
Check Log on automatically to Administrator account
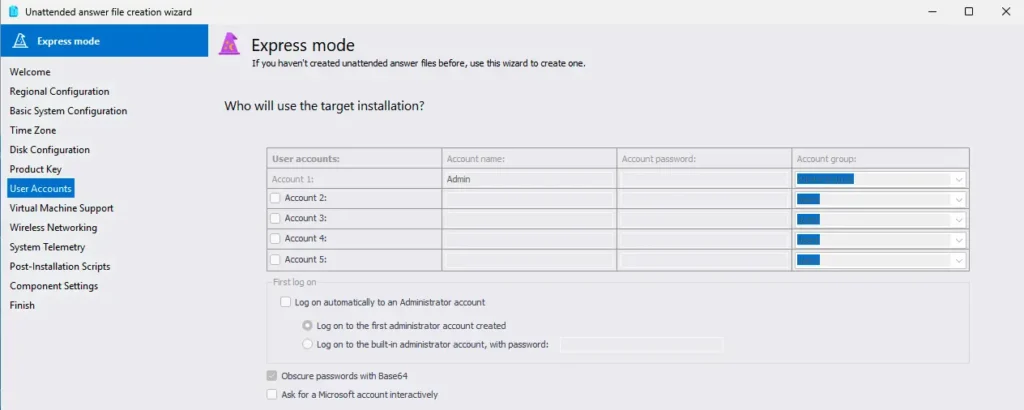coord(285,302)
